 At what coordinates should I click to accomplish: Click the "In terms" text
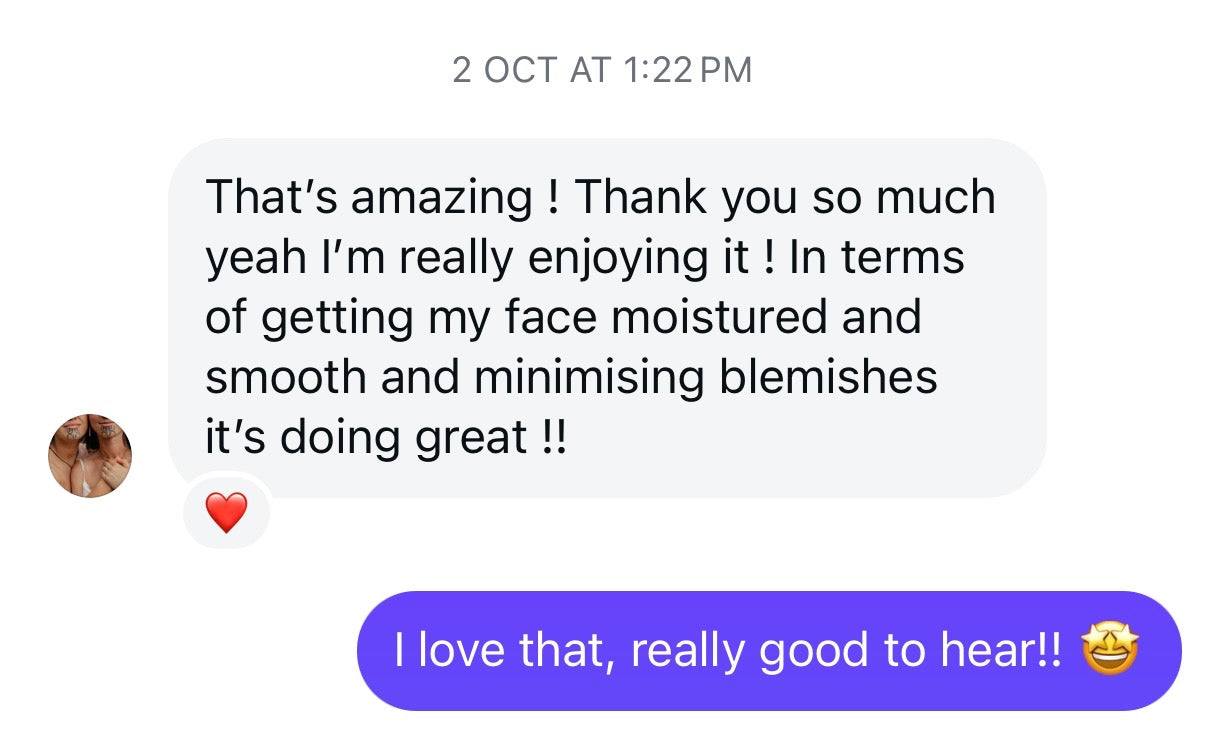pyautogui.click(x=876, y=258)
